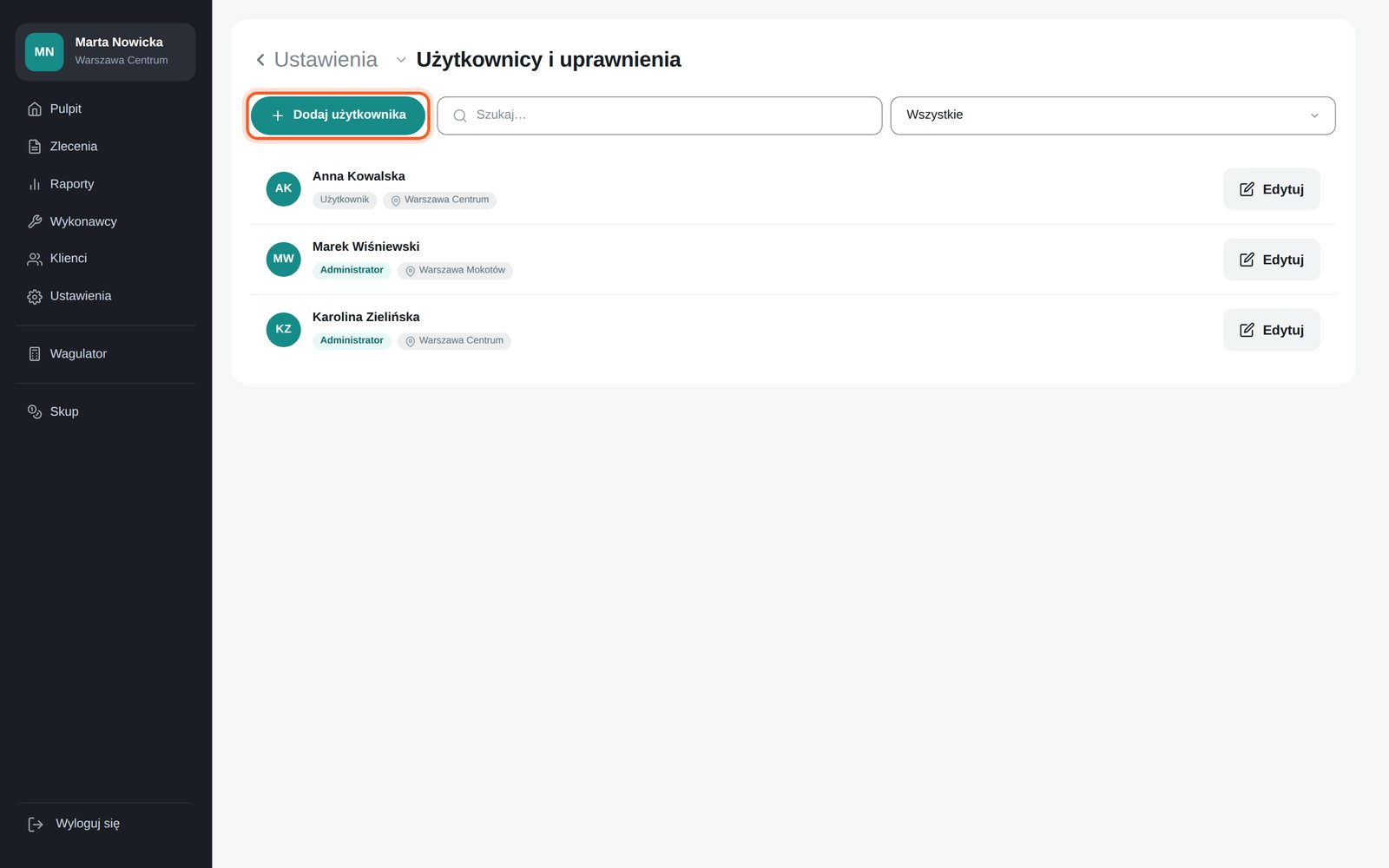
Task: Click Marek Wiśniewski's Administrator badge
Action: (x=352, y=270)
